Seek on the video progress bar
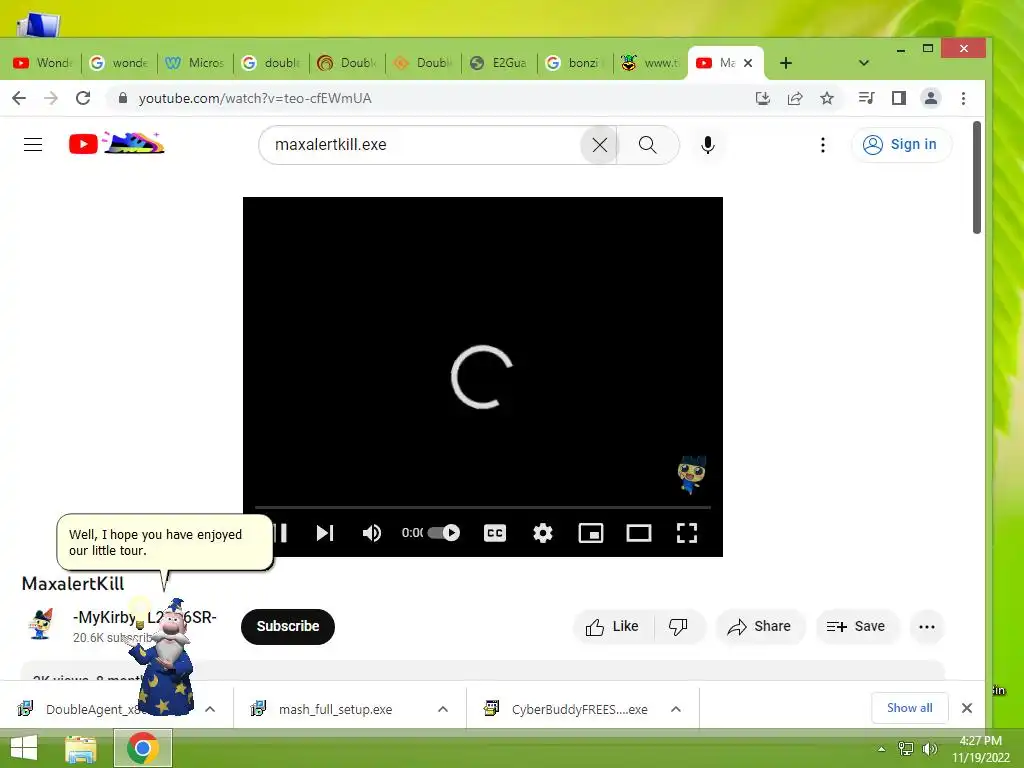Viewport: 1024px width, 768px height. [x=483, y=507]
